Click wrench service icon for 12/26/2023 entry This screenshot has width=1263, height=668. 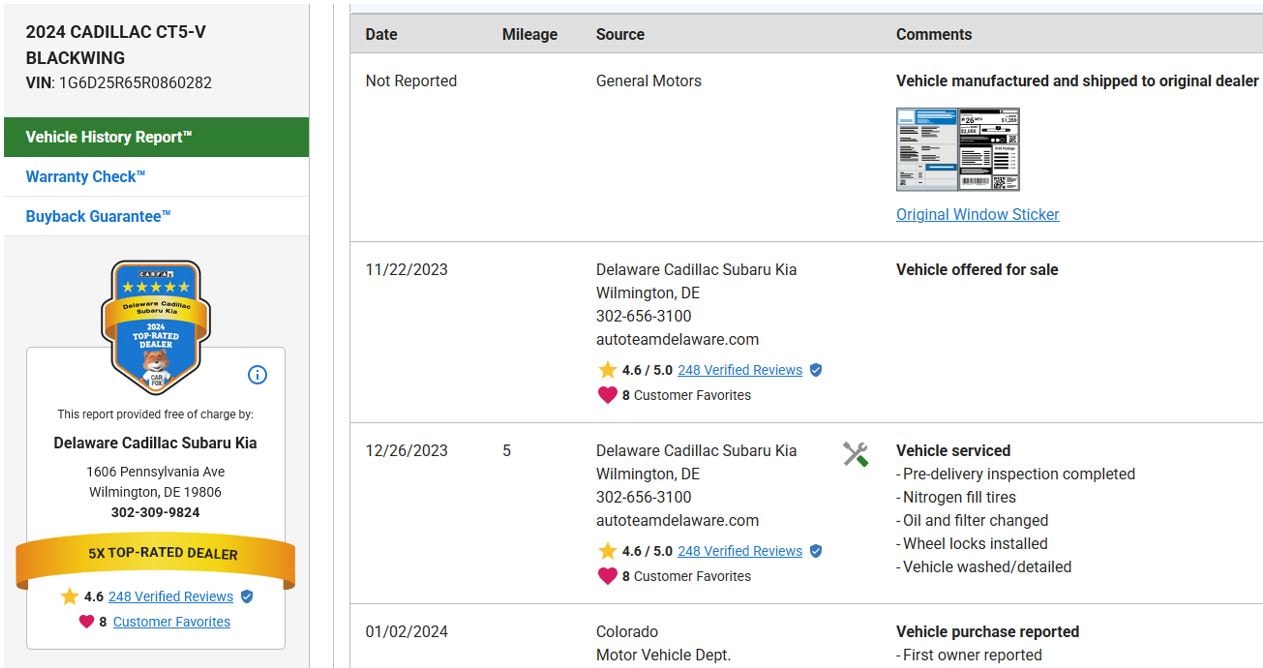coord(855,455)
